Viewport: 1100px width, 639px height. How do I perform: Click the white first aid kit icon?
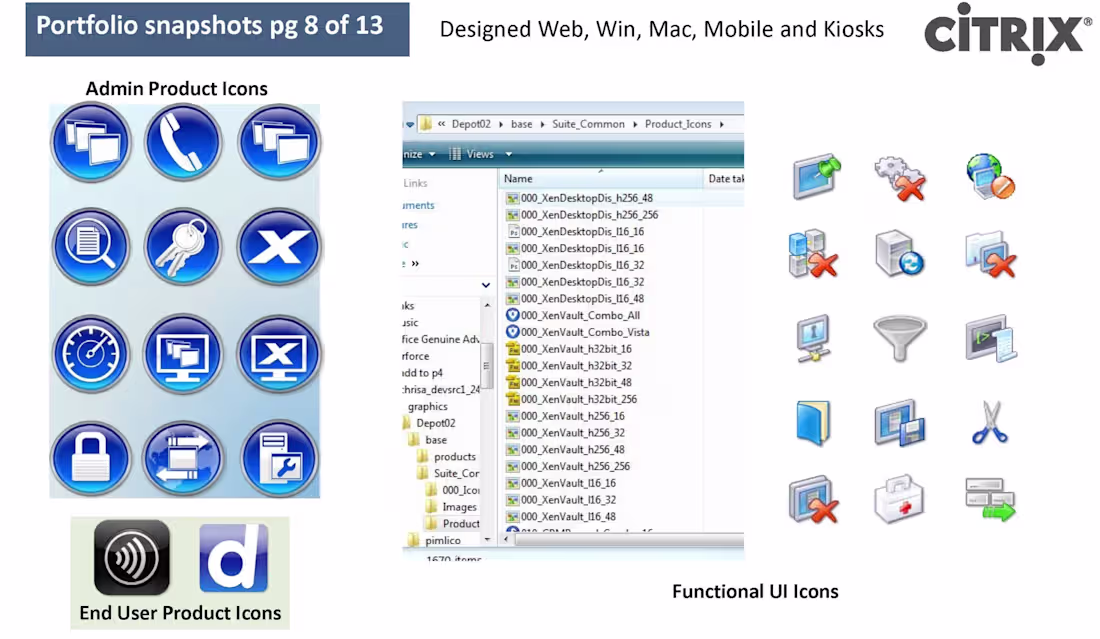(x=899, y=499)
